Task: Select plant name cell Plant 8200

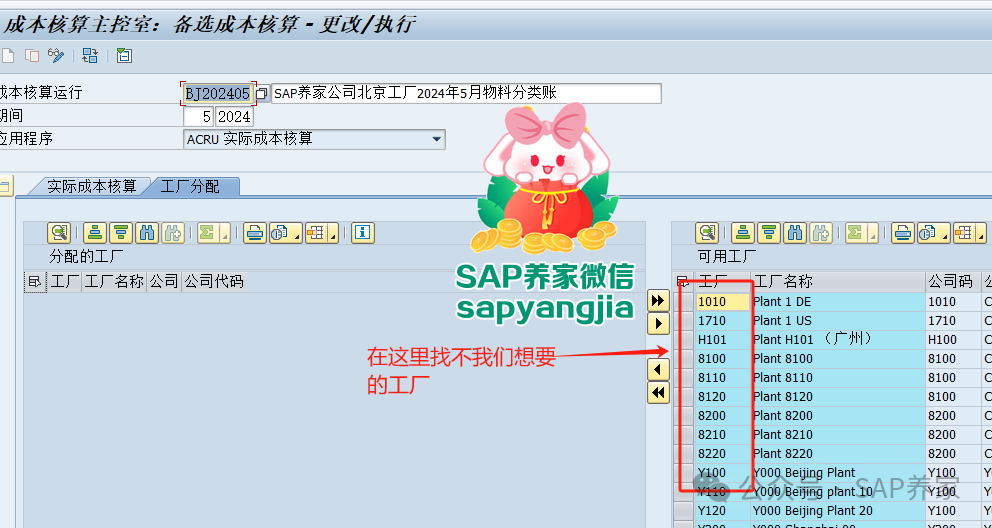Action: point(838,415)
